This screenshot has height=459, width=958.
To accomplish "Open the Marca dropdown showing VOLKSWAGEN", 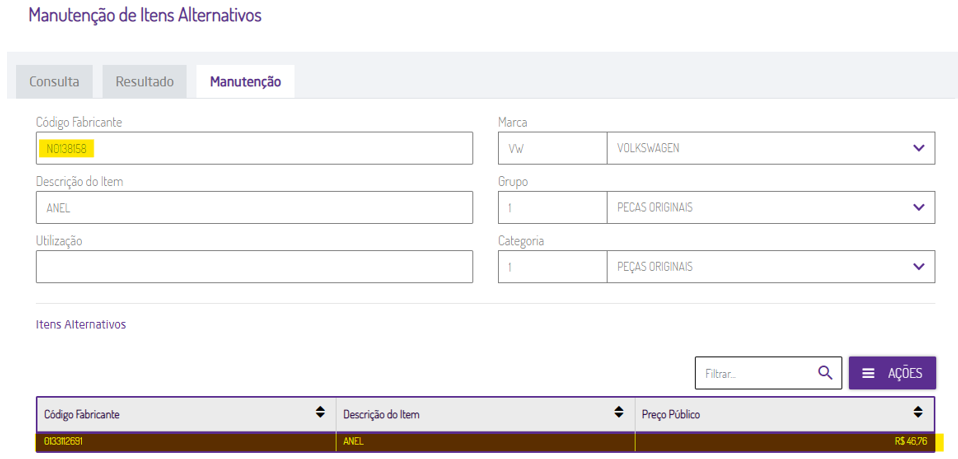I will pos(770,148).
